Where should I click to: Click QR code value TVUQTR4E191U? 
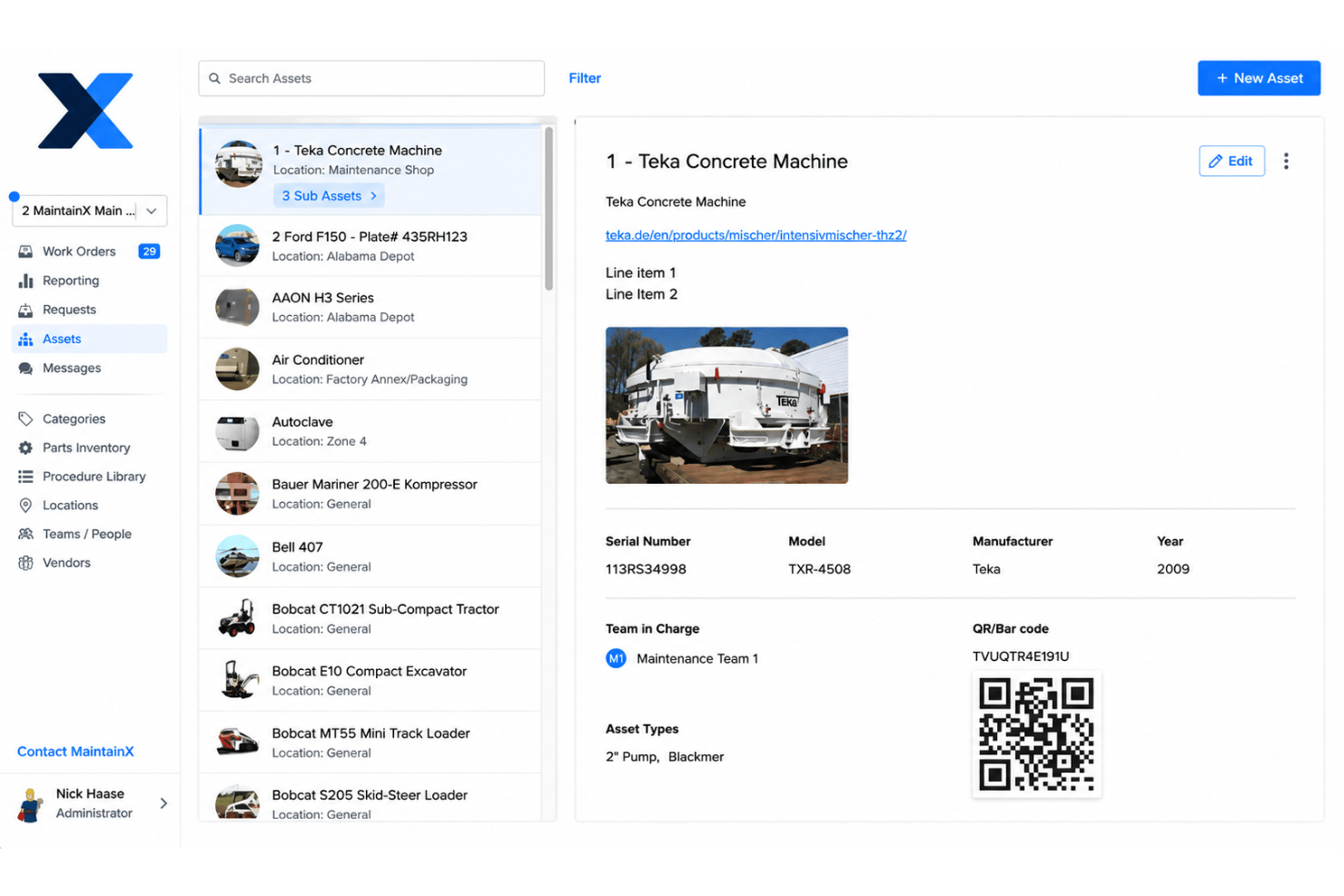pyautogui.click(x=1021, y=656)
